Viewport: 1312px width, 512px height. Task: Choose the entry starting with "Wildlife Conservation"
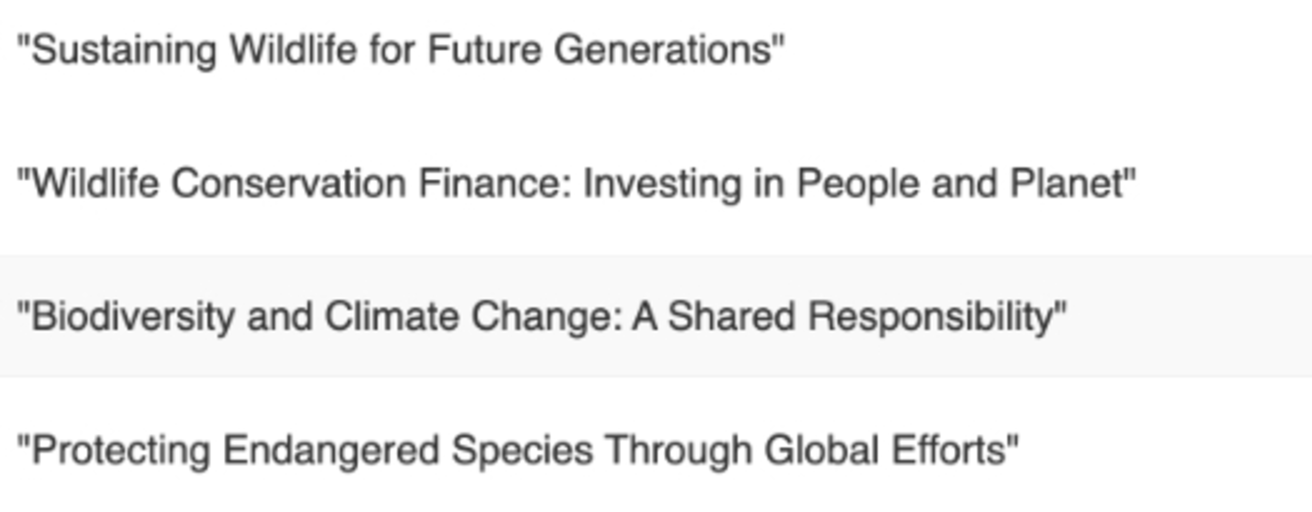coord(656,184)
